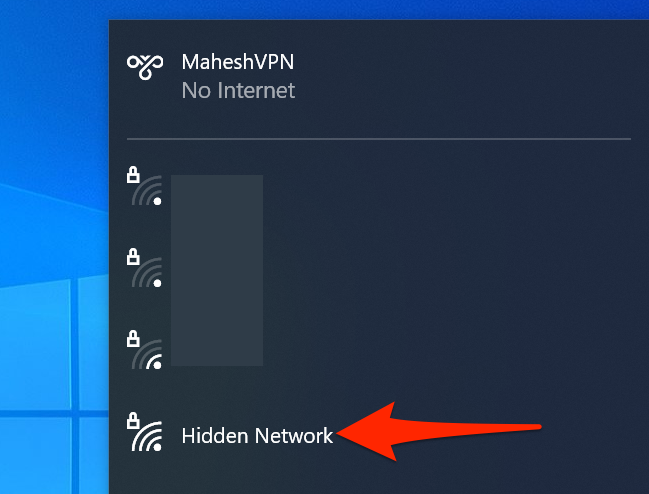Click the padlock on the third Wi-Fi network
Image resolution: width=649 pixels, height=494 pixels.
133,338
